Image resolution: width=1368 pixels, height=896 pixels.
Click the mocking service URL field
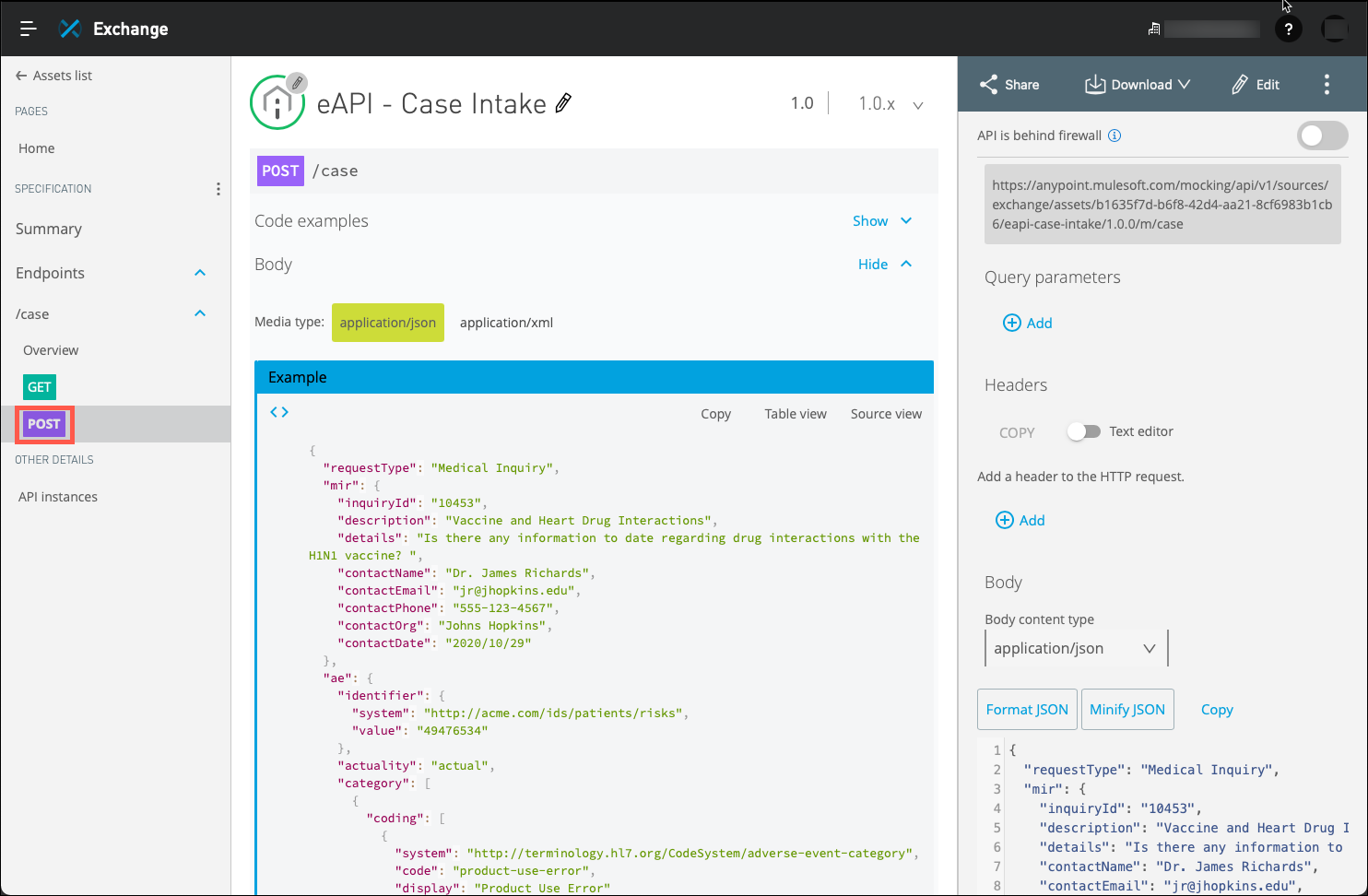(x=1162, y=205)
